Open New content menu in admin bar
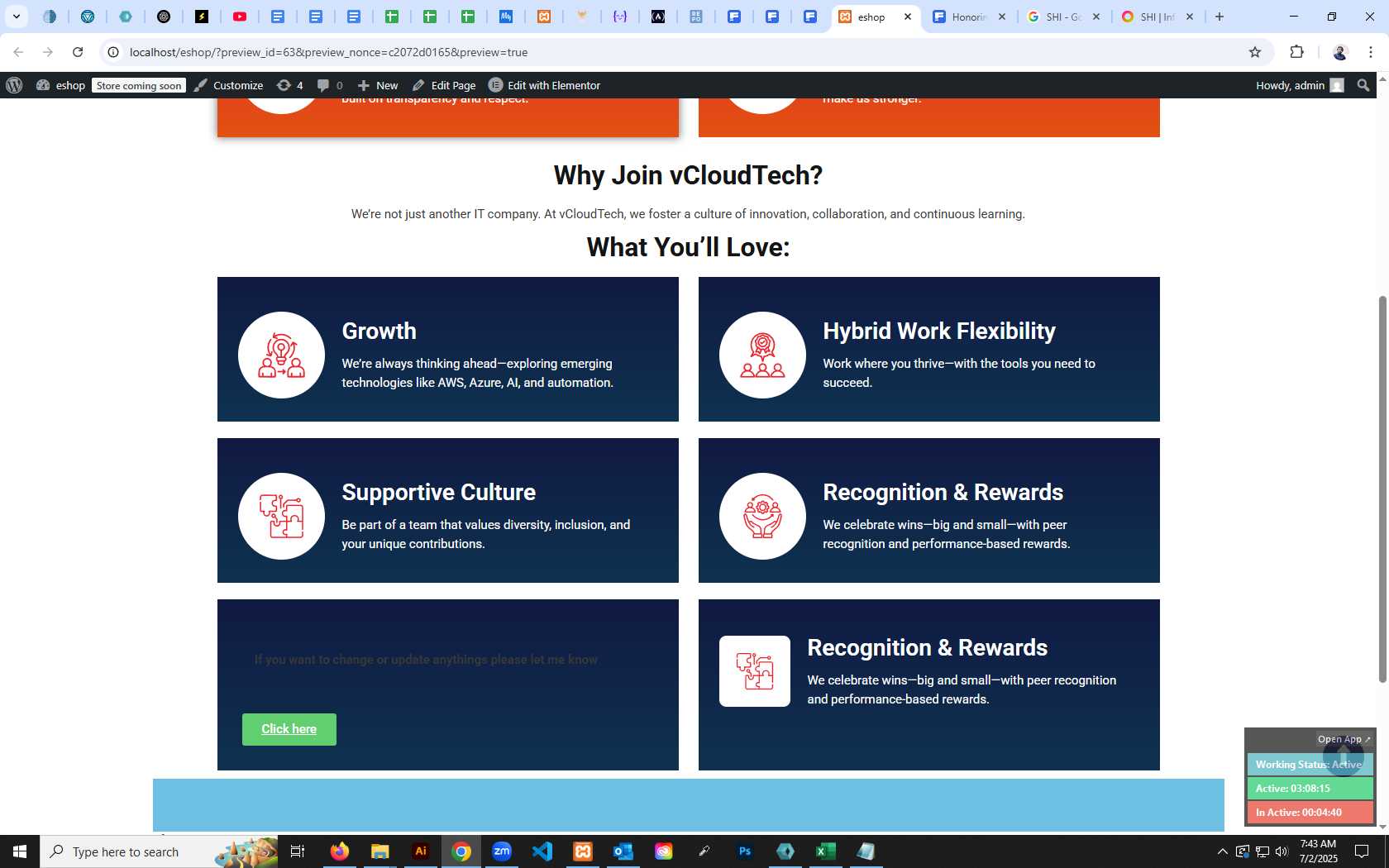Image resolution: width=1389 pixels, height=868 pixels. coord(377,85)
